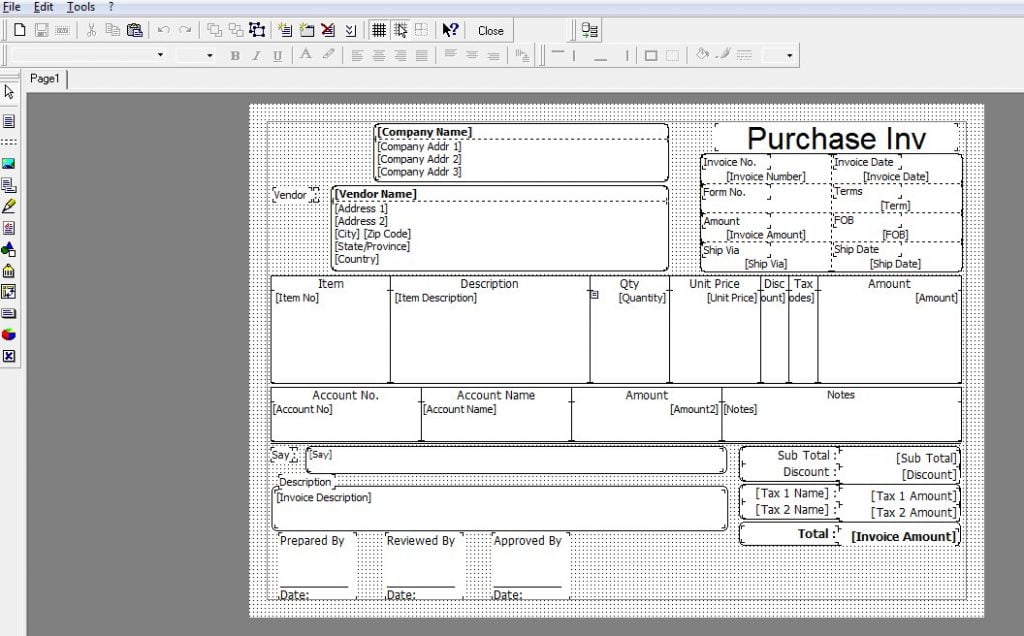1024x636 pixels.
Task: Select the Draw lines pencil tool
Action: pyautogui.click(x=9, y=206)
